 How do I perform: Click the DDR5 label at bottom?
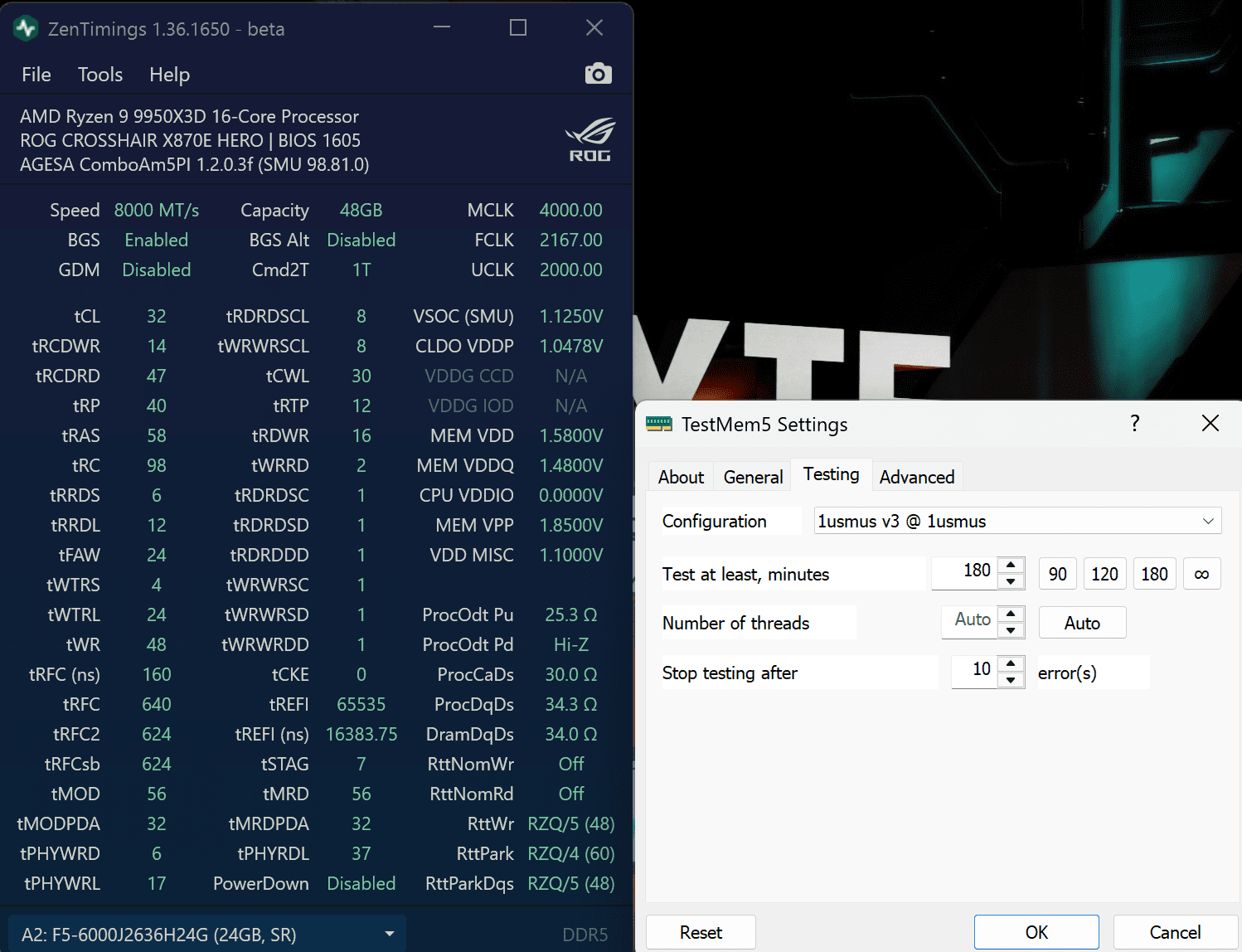click(585, 935)
